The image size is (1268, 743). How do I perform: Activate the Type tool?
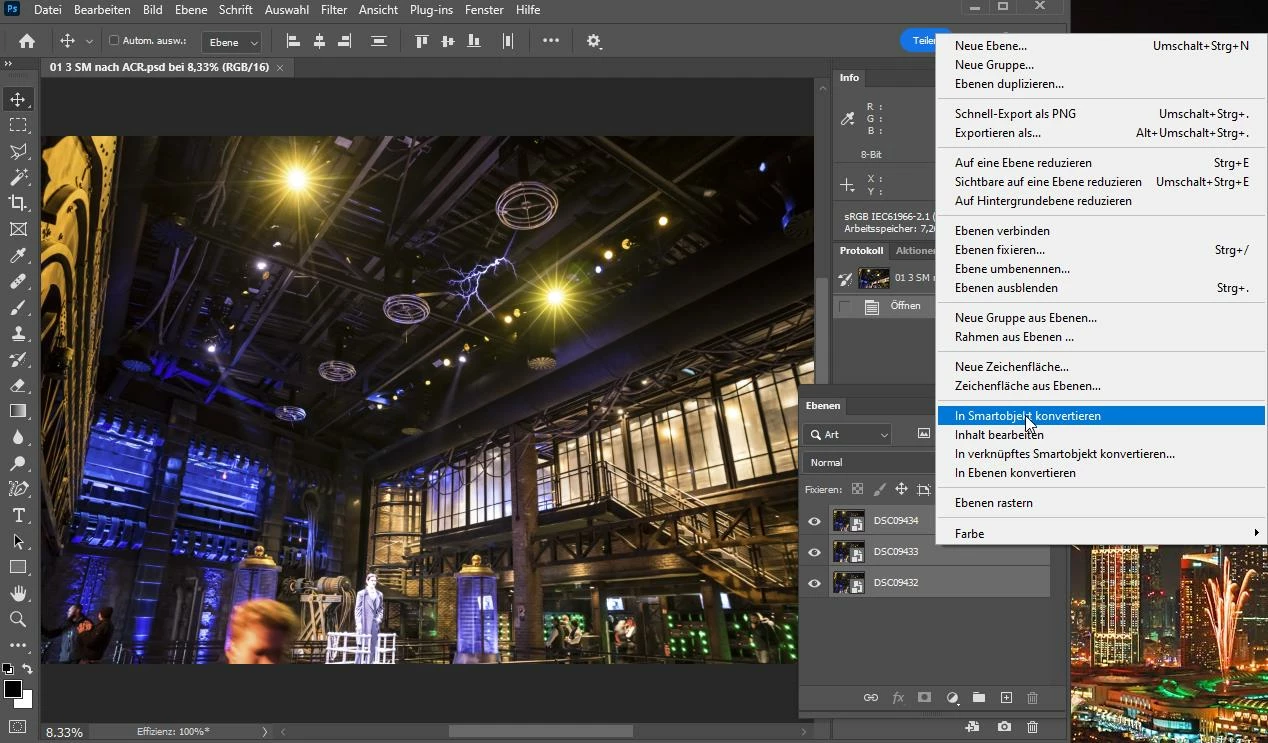pos(18,515)
